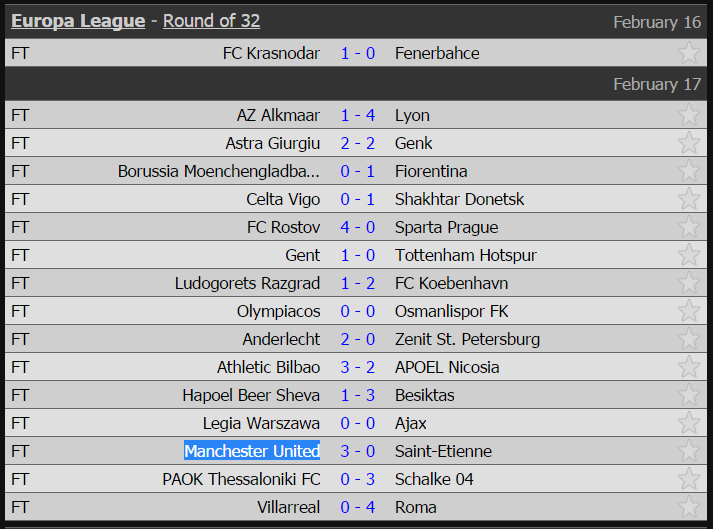Click the 4 - 0 FC Rostov score
The width and height of the screenshot is (713, 529).
tap(358, 227)
